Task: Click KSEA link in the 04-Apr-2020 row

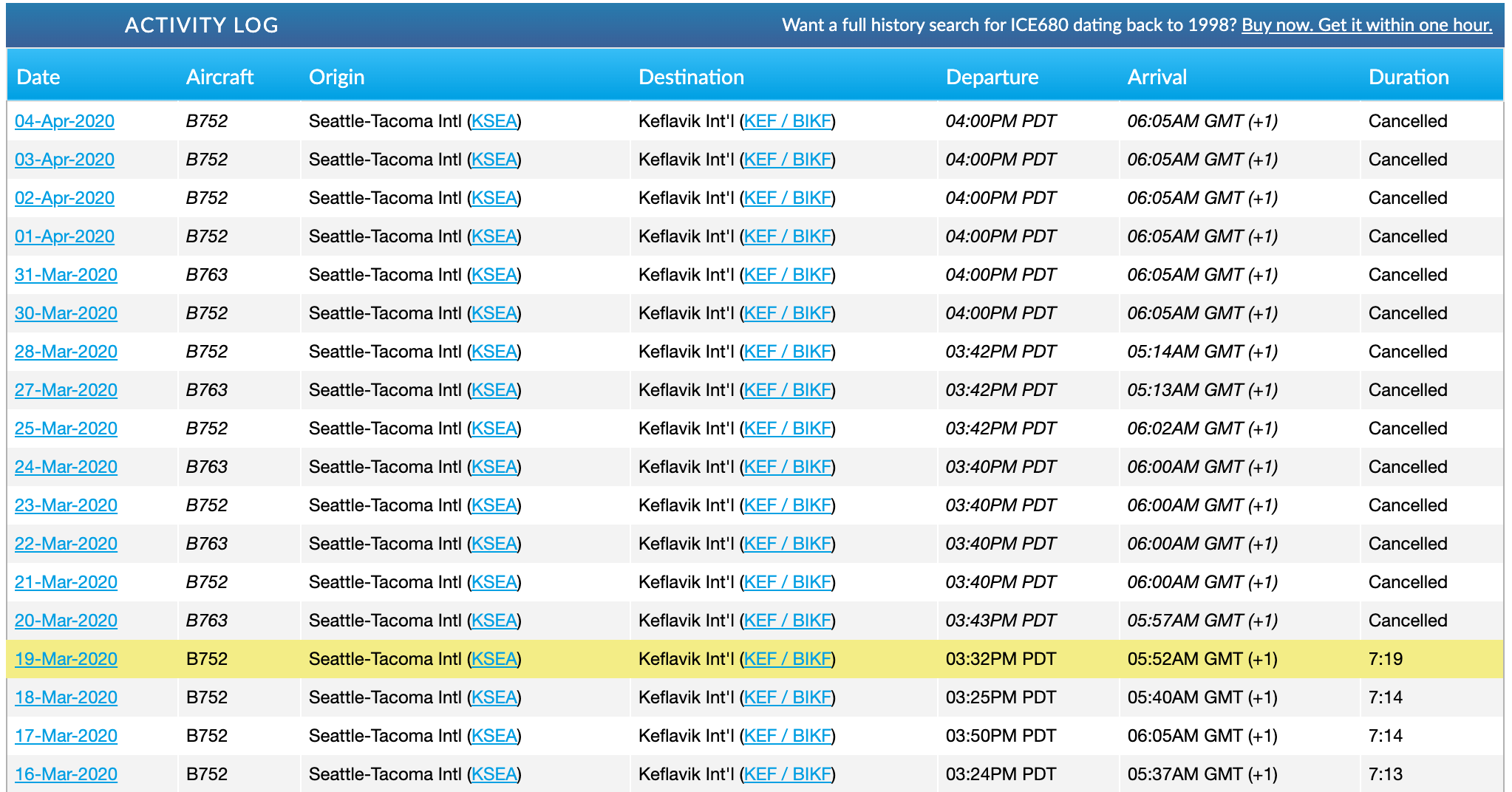Action: click(494, 121)
